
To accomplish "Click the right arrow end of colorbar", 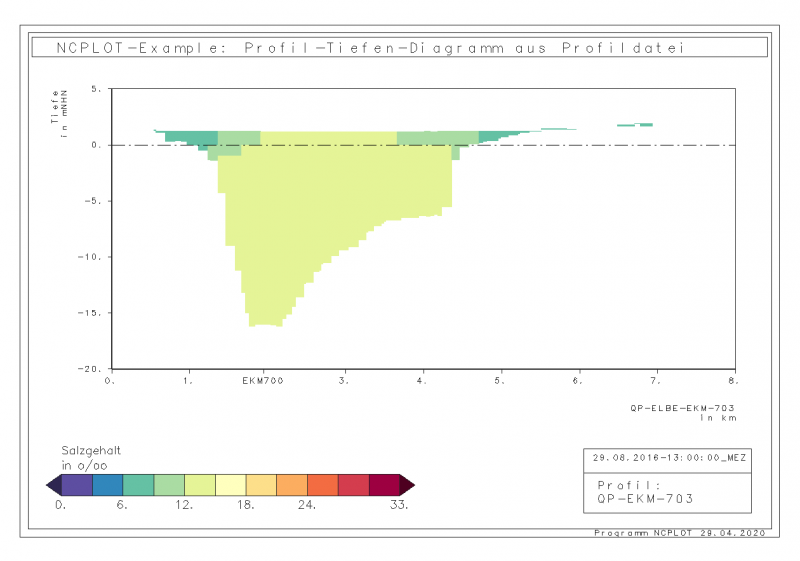I will tap(407, 485).
